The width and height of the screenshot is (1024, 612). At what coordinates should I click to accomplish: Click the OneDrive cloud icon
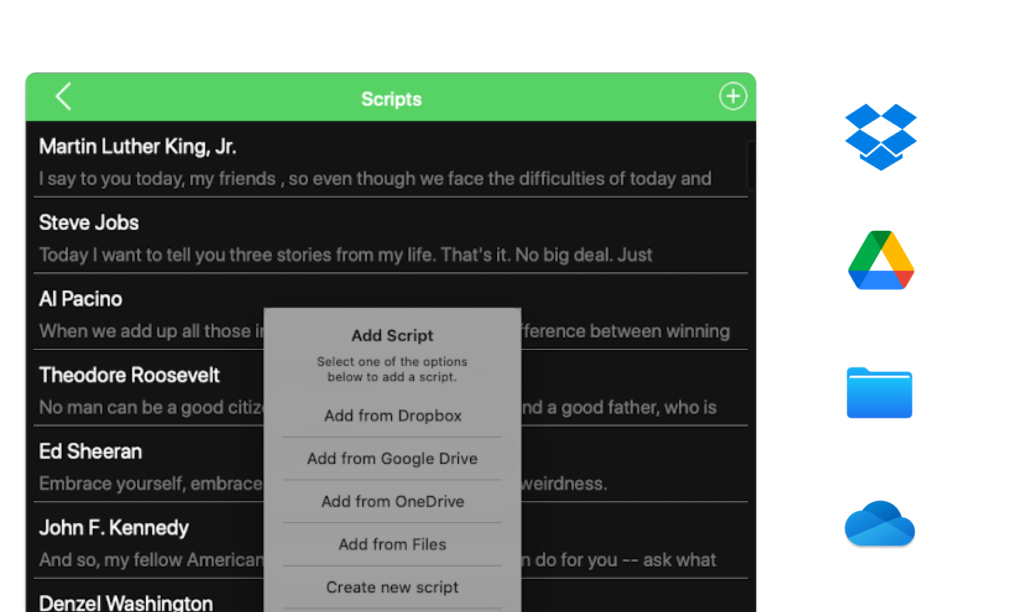879,524
